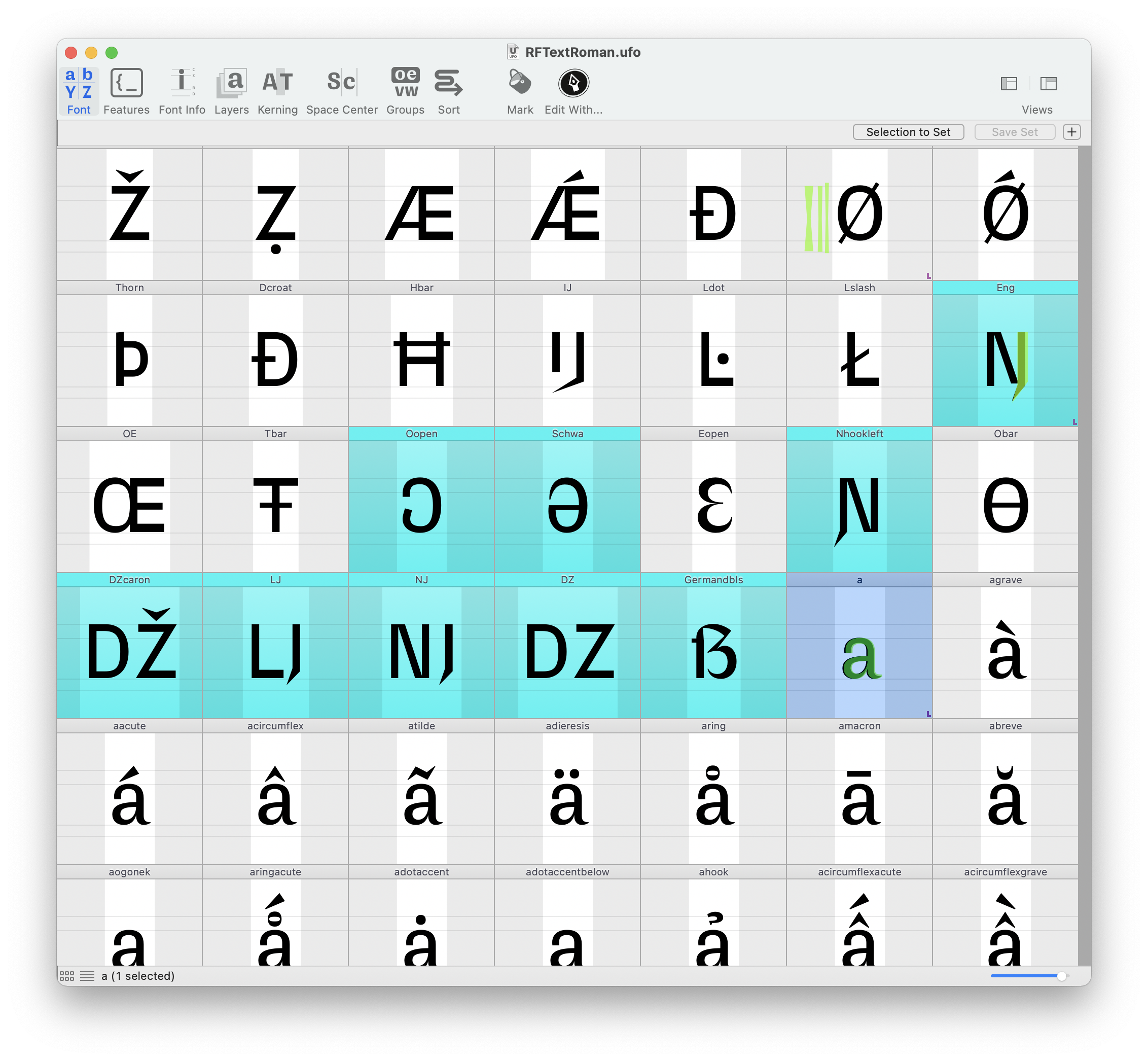Click the Sort toolbar icon
The width and height of the screenshot is (1148, 1061).
click(x=448, y=84)
